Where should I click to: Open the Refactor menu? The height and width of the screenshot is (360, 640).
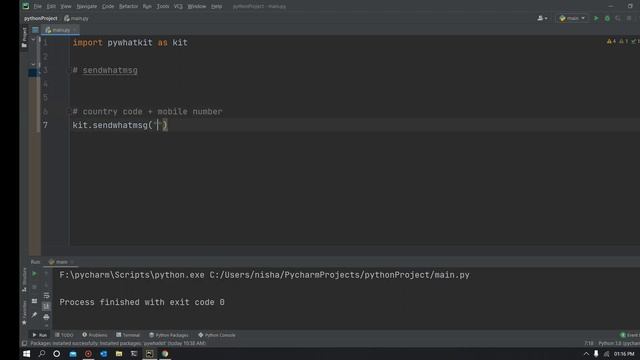128,6
